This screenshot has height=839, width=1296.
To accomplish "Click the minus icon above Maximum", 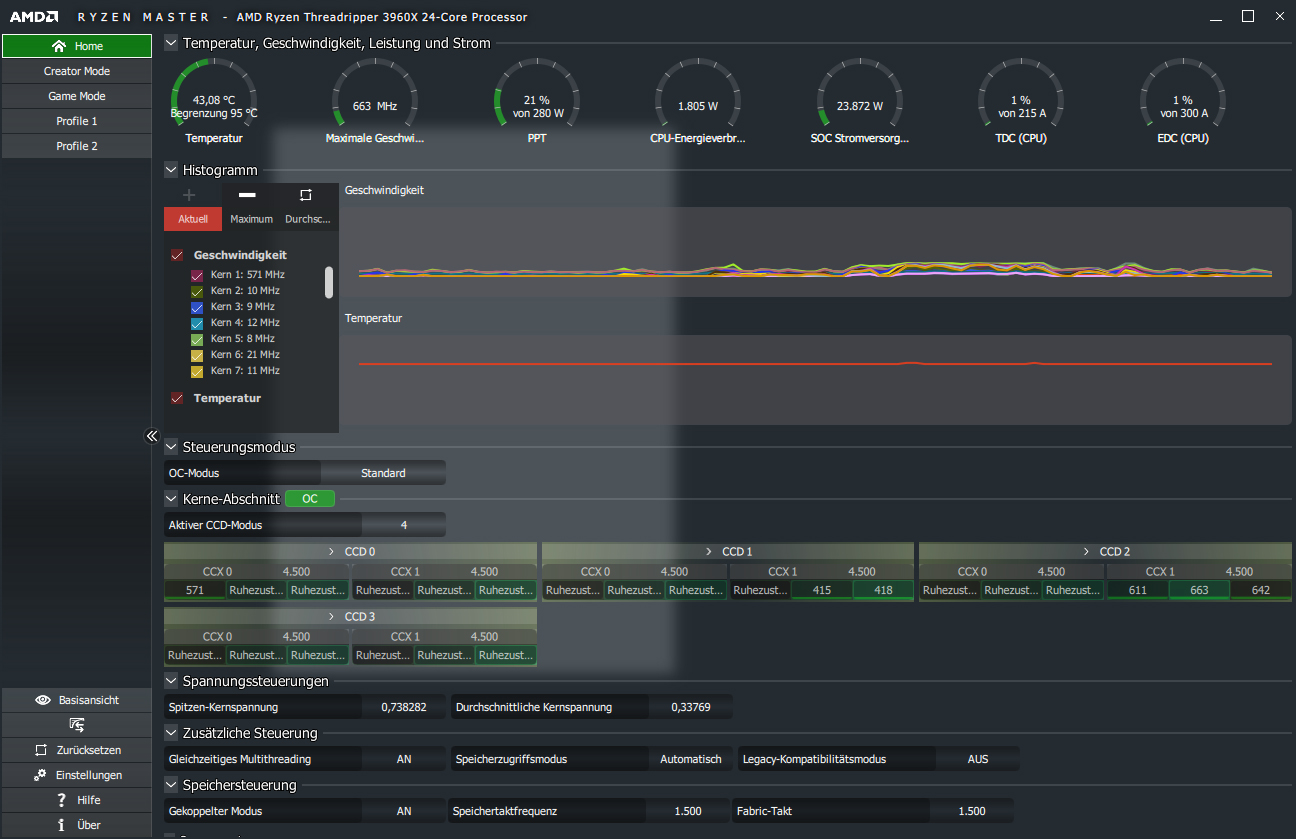I will (247, 195).
